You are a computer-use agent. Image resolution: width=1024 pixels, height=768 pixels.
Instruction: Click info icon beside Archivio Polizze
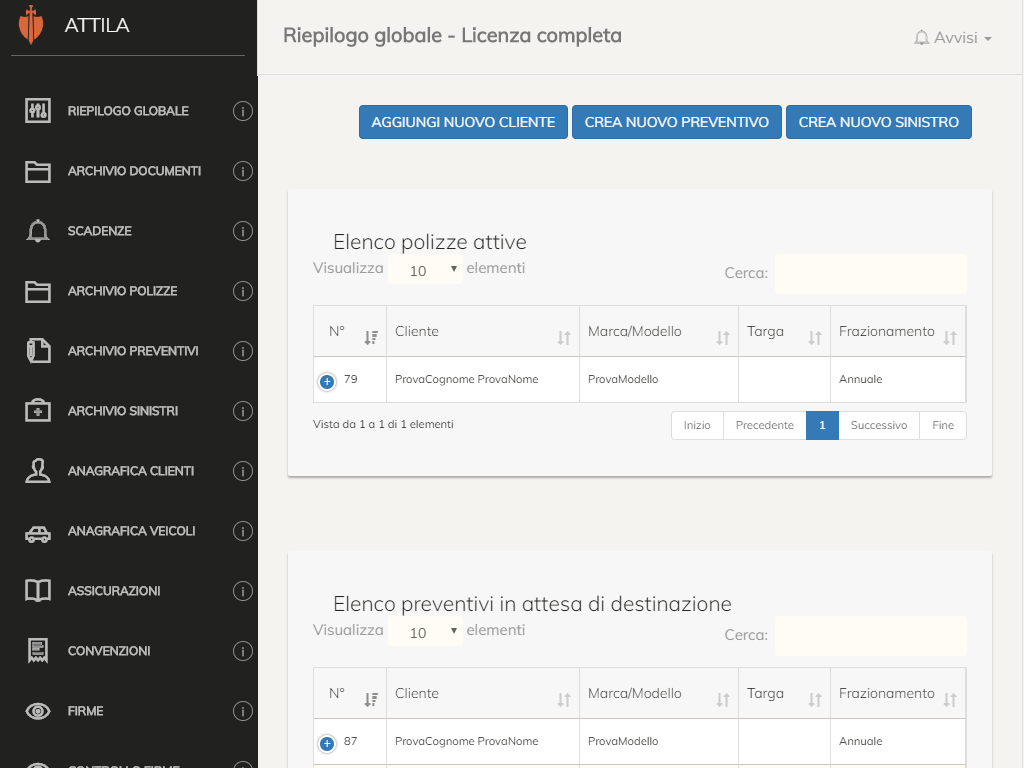(x=243, y=291)
